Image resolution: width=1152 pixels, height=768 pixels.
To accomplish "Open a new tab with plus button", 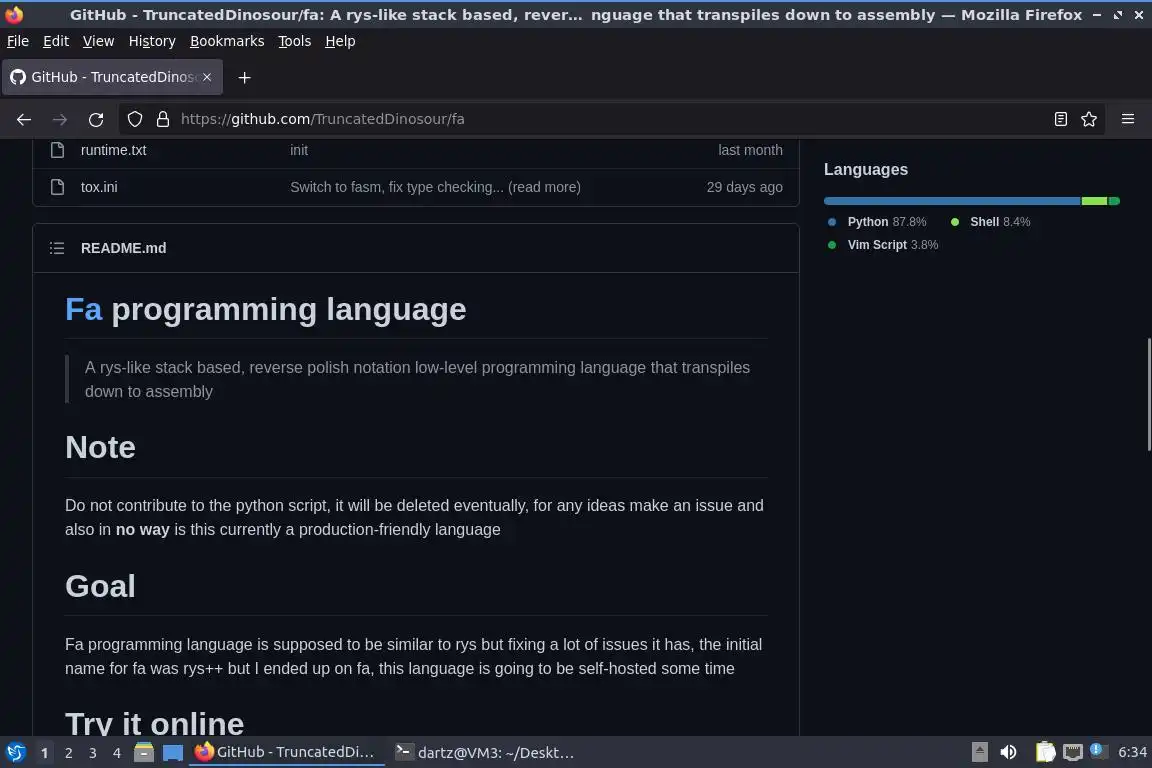I will [245, 77].
